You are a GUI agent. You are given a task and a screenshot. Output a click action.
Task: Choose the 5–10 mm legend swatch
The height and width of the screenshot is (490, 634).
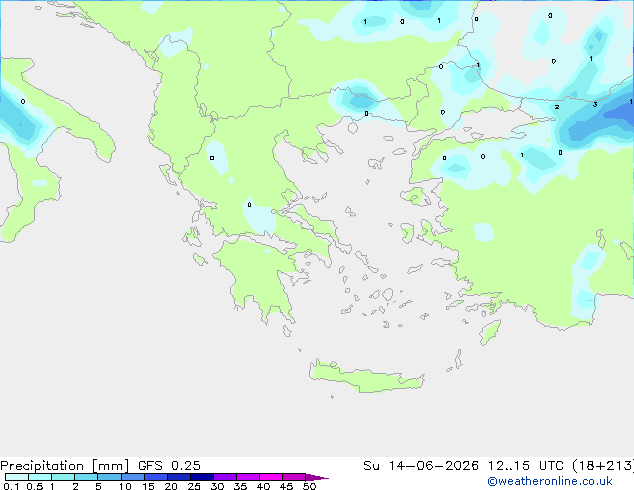109,477
